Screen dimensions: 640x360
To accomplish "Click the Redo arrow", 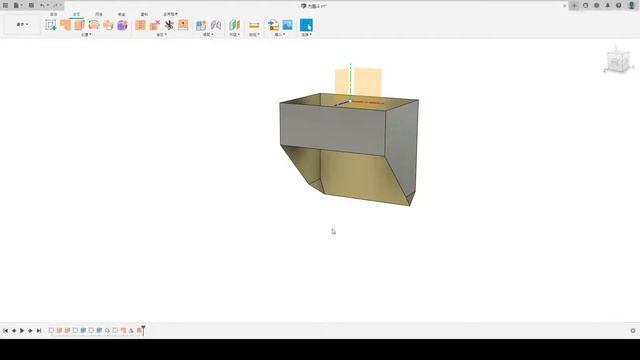I will pos(57,5).
